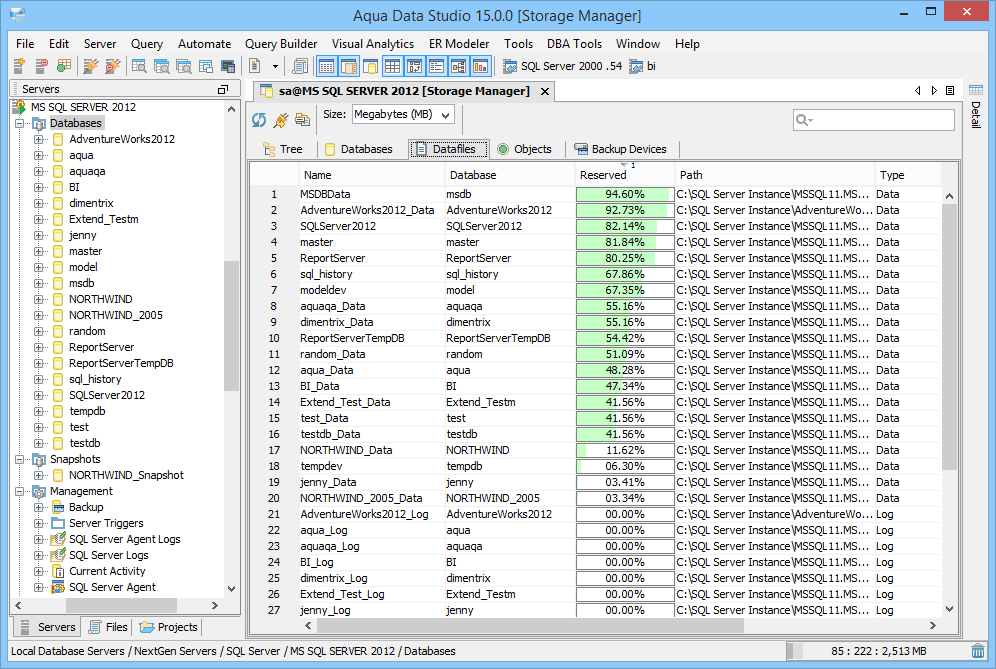Click the server group toolbar icon
Viewport: 996px width, 669px height.
(x=64, y=66)
